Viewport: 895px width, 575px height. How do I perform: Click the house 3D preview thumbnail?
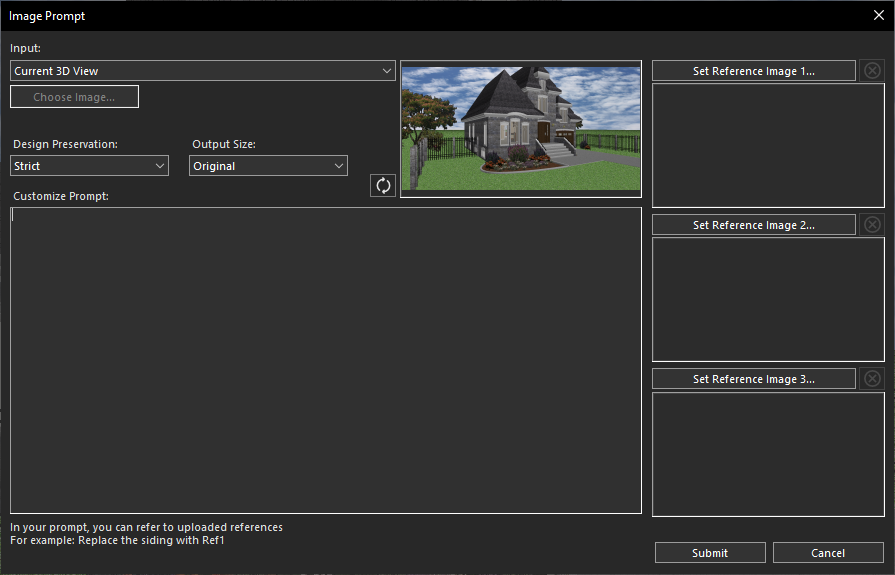(521, 129)
